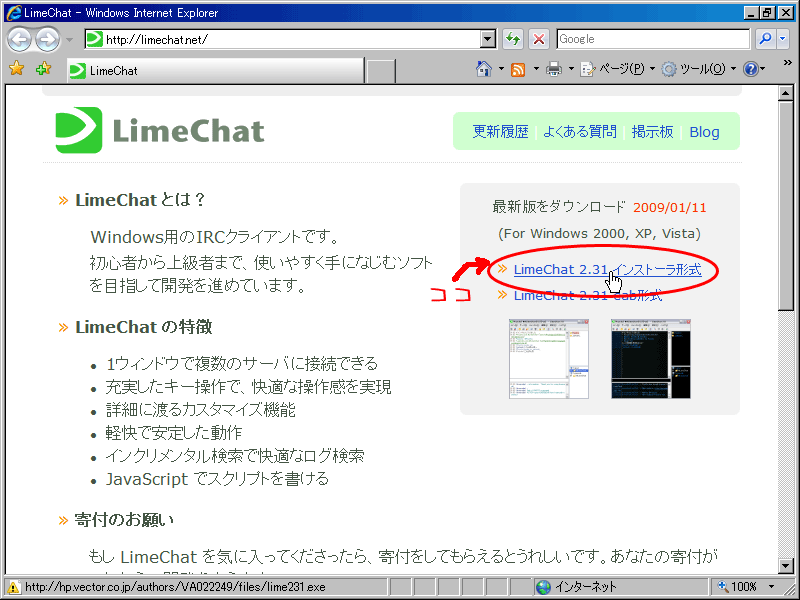
Task: Click the Internet Explorer title bar icon
Action: 13,13
